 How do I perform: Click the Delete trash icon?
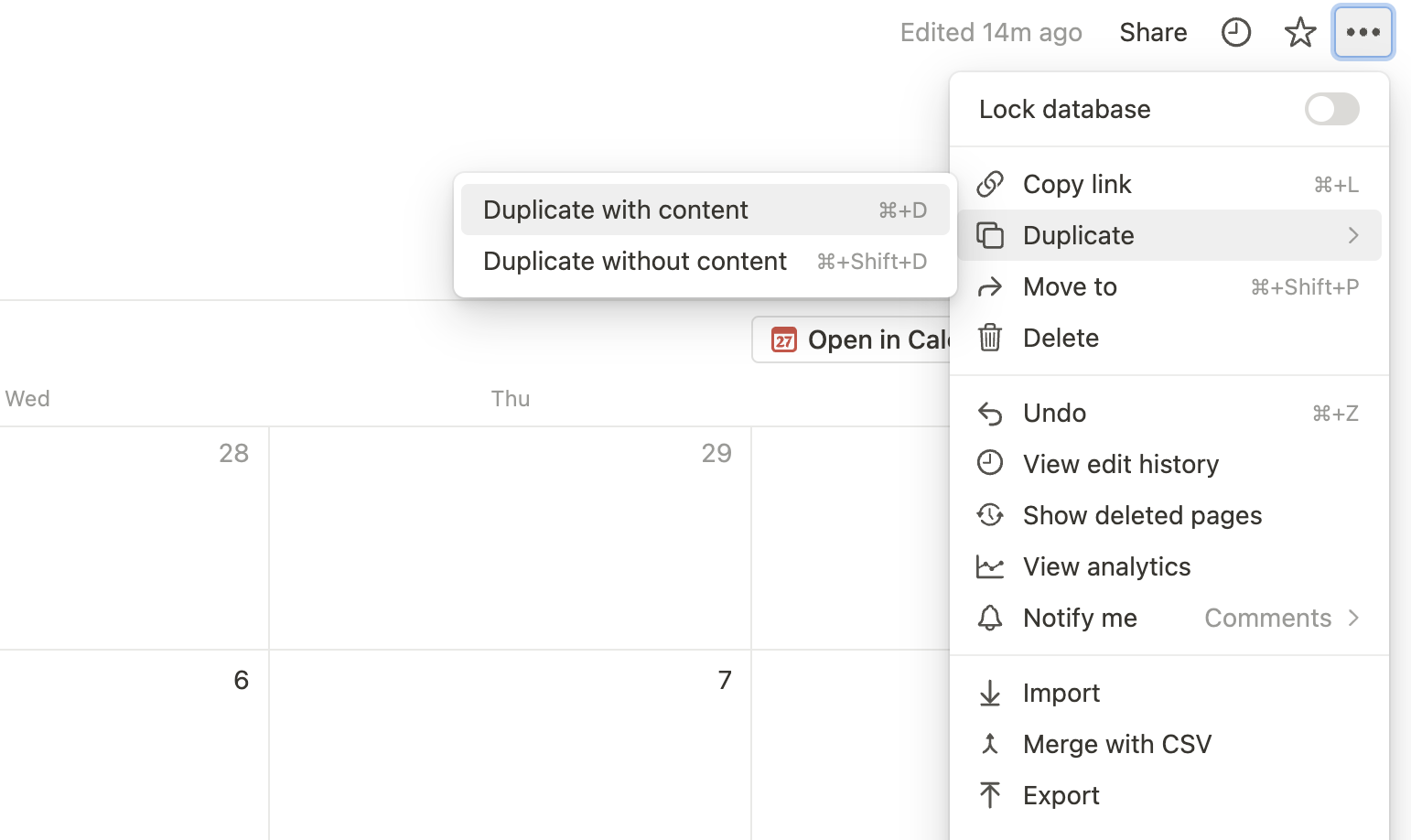coord(990,338)
